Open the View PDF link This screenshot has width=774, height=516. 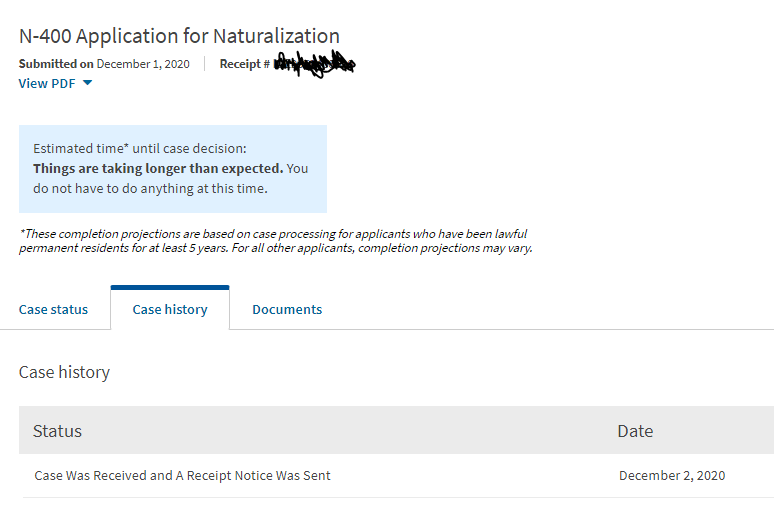[47, 83]
